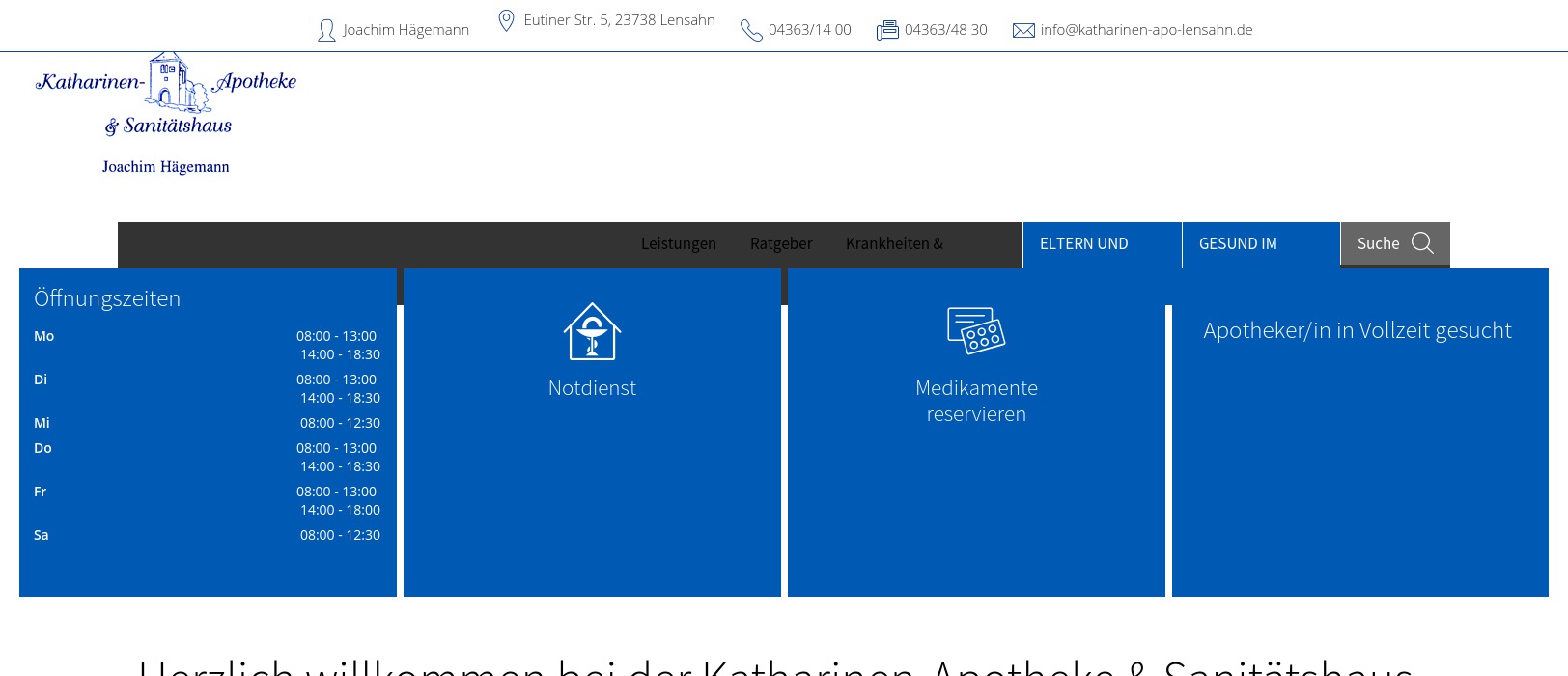Click the name Joachim Hägemann in header
Screen dimensions: 1568x676
[406, 30]
